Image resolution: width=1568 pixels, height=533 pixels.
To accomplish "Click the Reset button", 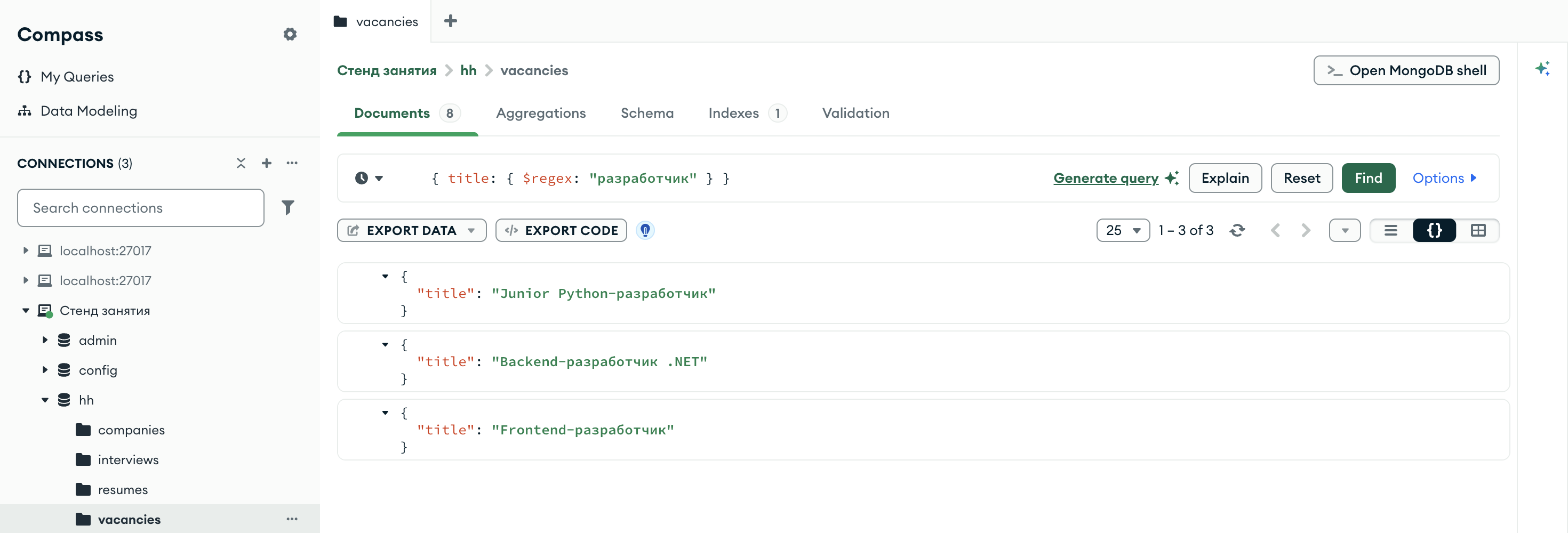I will click(1302, 178).
